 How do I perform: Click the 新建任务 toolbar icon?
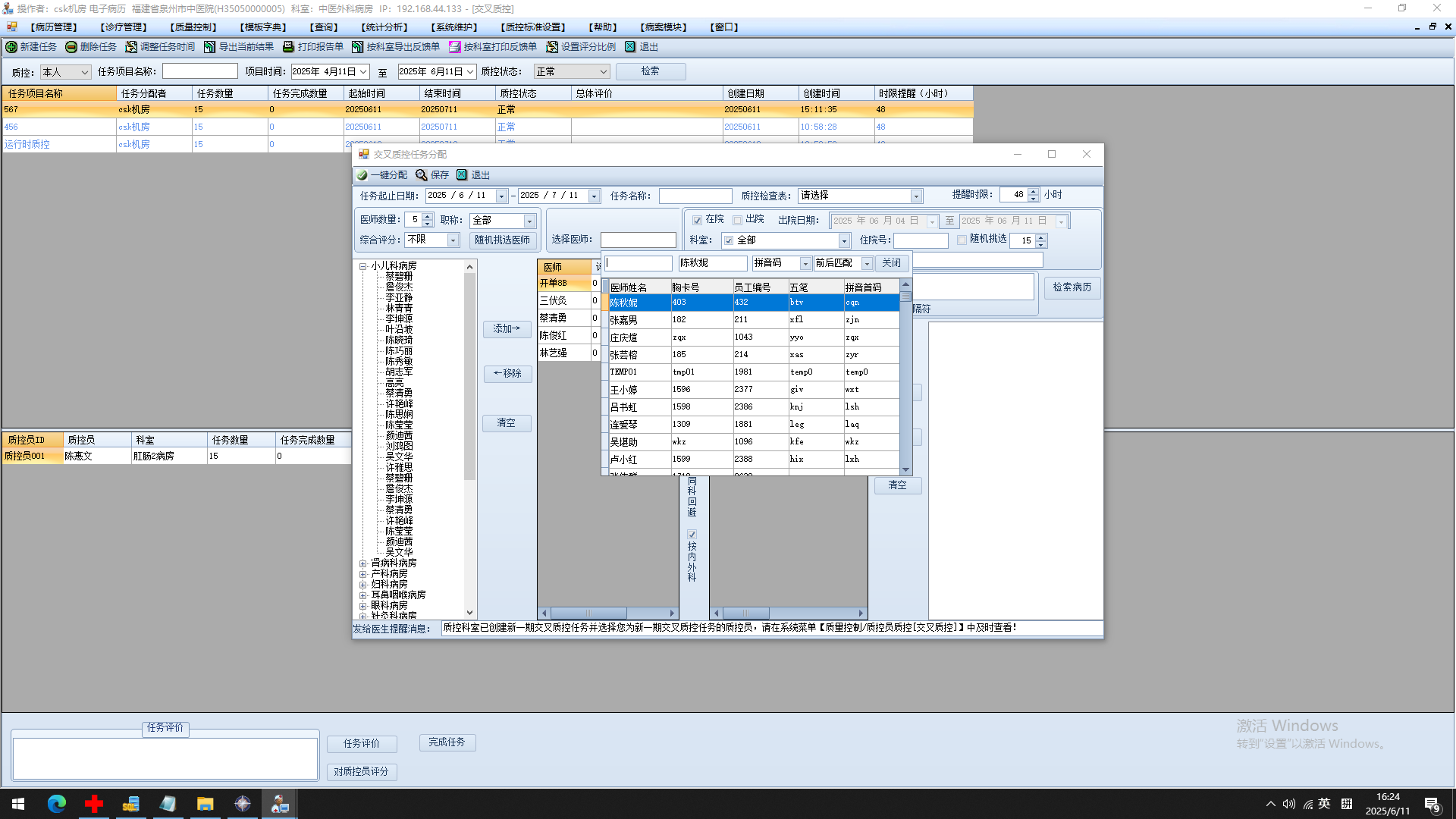point(11,47)
